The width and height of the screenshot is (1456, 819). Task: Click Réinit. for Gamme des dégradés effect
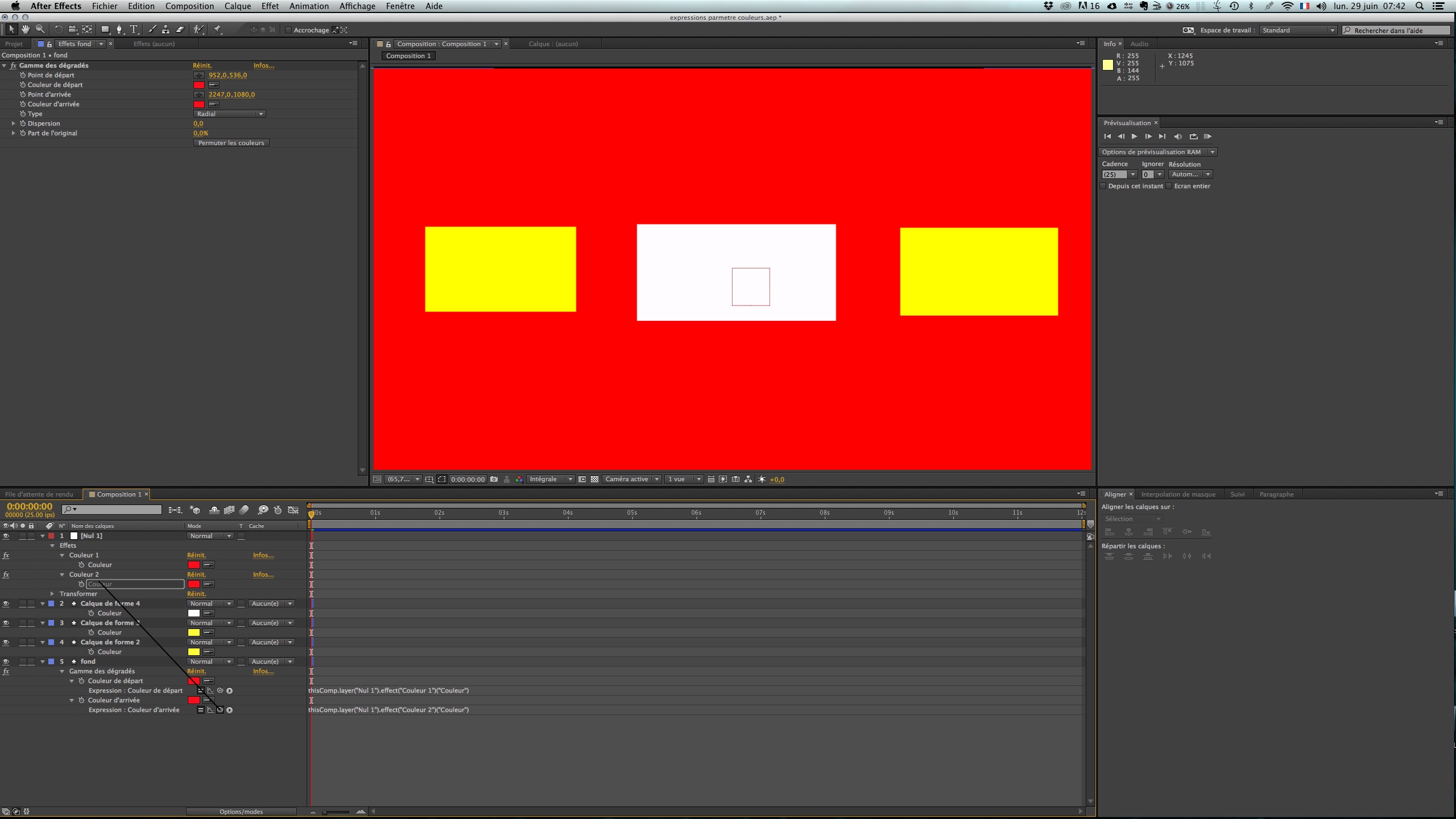[x=202, y=65]
